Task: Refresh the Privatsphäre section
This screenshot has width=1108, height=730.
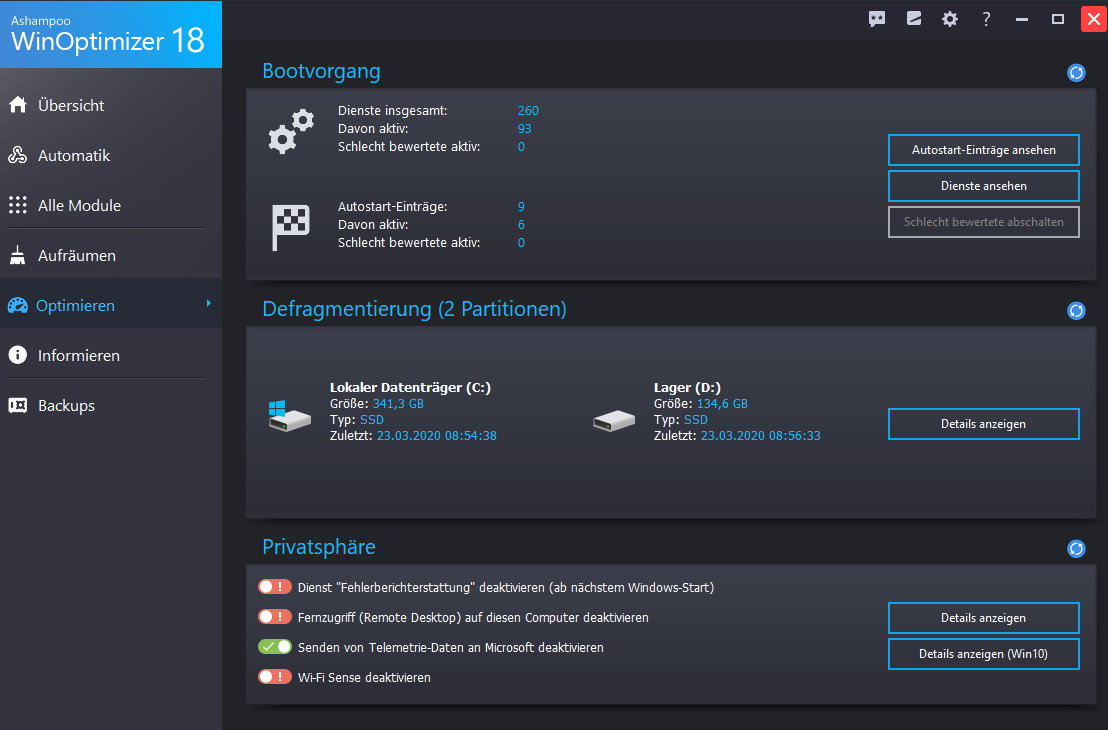Action: pos(1076,548)
